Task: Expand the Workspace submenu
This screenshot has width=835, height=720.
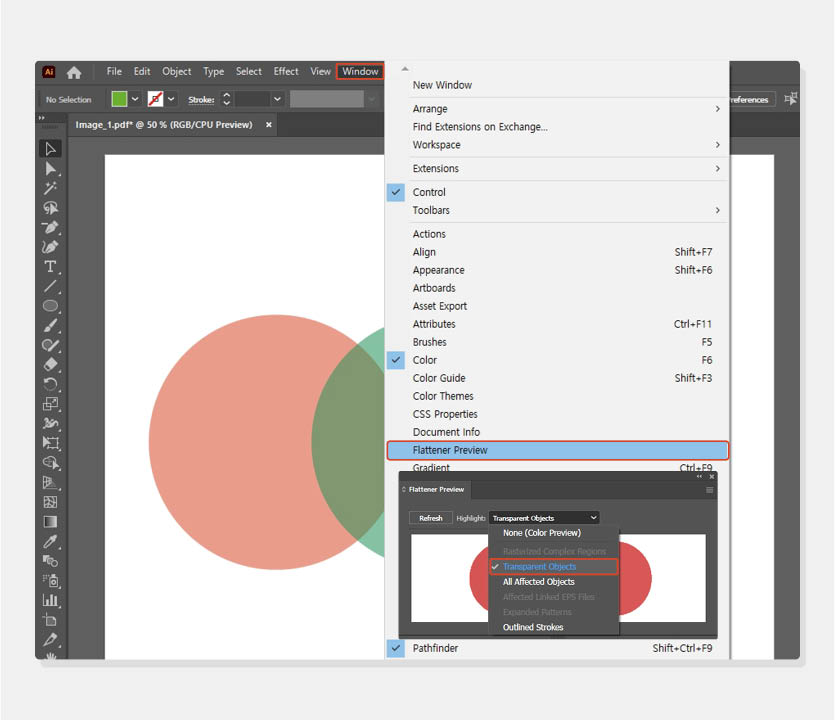Action: click(558, 145)
